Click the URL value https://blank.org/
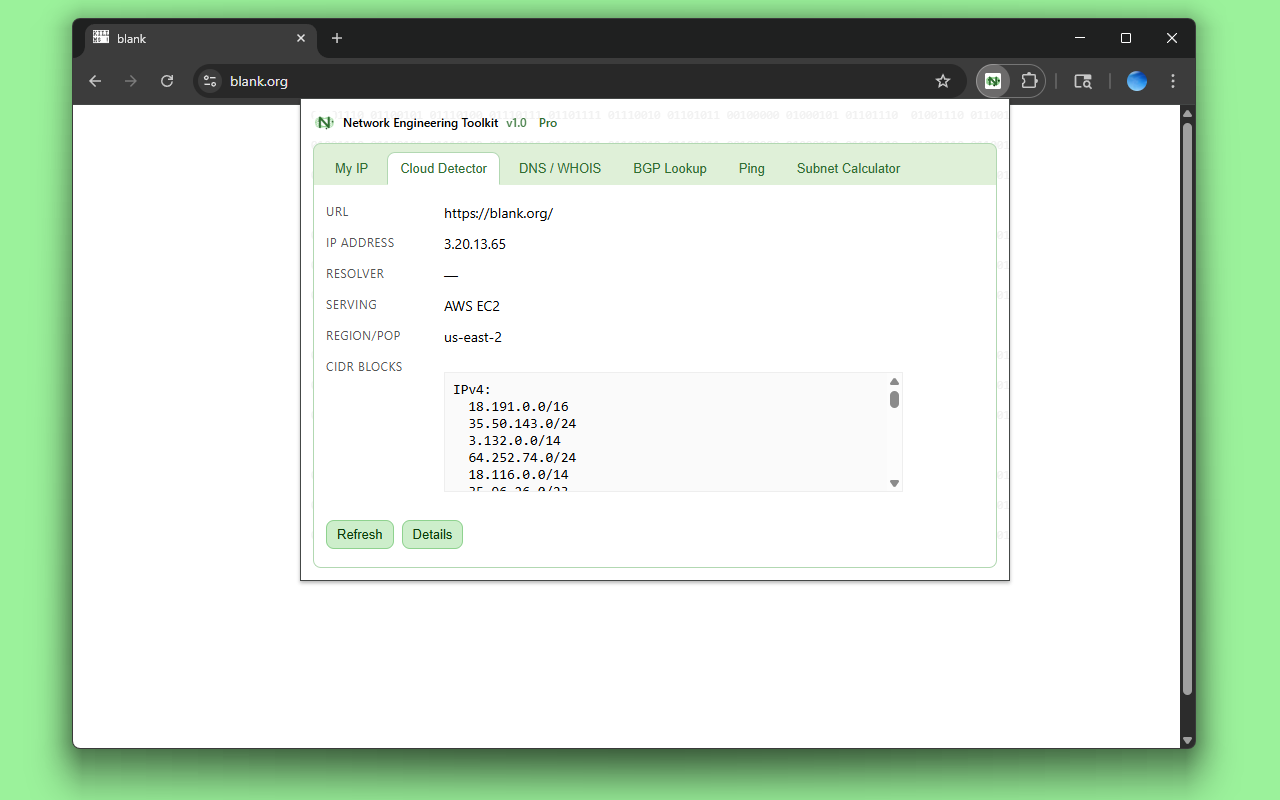1280x800 pixels. click(498, 213)
